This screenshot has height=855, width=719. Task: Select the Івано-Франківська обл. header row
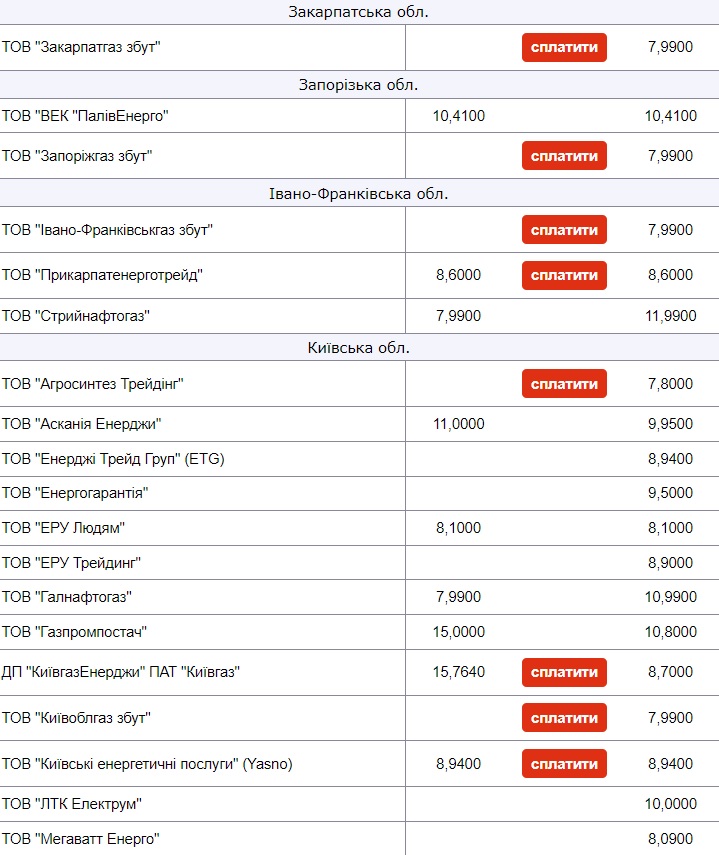(x=359, y=194)
